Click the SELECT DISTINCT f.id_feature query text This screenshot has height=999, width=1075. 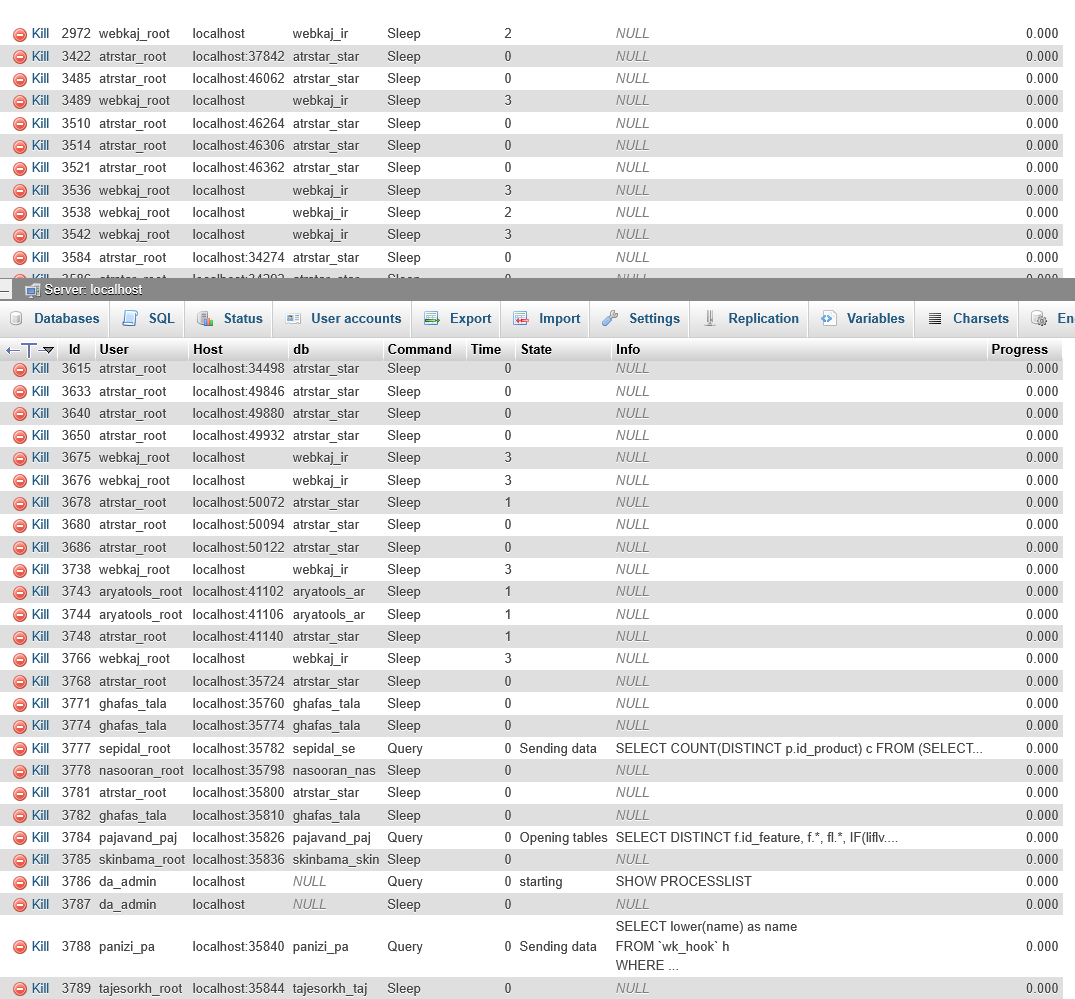pyautogui.click(x=757, y=837)
